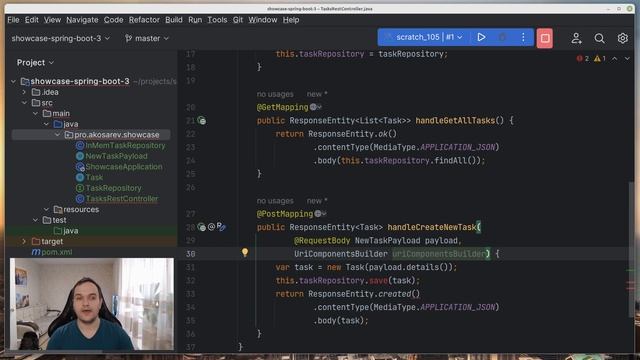The width and height of the screenshot is (640, 360).
Task: Click gutter bean icon on line 21
Action: click(x=202, y=120)
